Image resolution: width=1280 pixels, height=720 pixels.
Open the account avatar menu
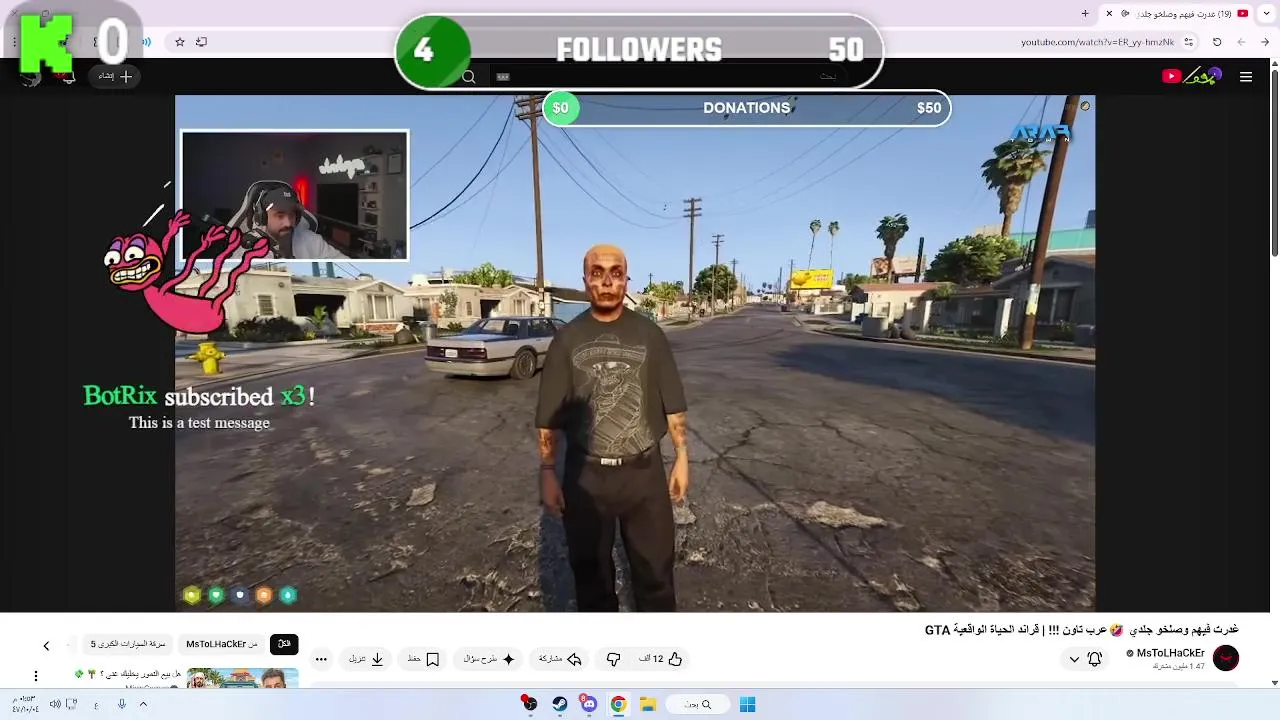(32, 77)
